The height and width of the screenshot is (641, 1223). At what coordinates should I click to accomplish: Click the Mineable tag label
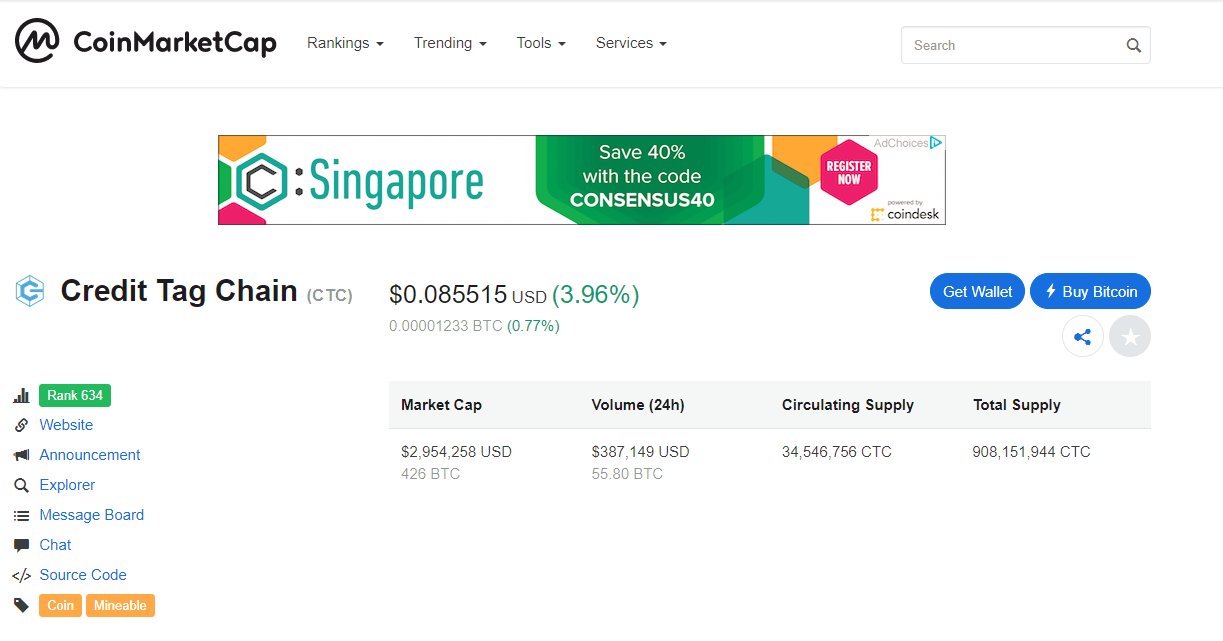pyautogui.click(x=120, y=605)
